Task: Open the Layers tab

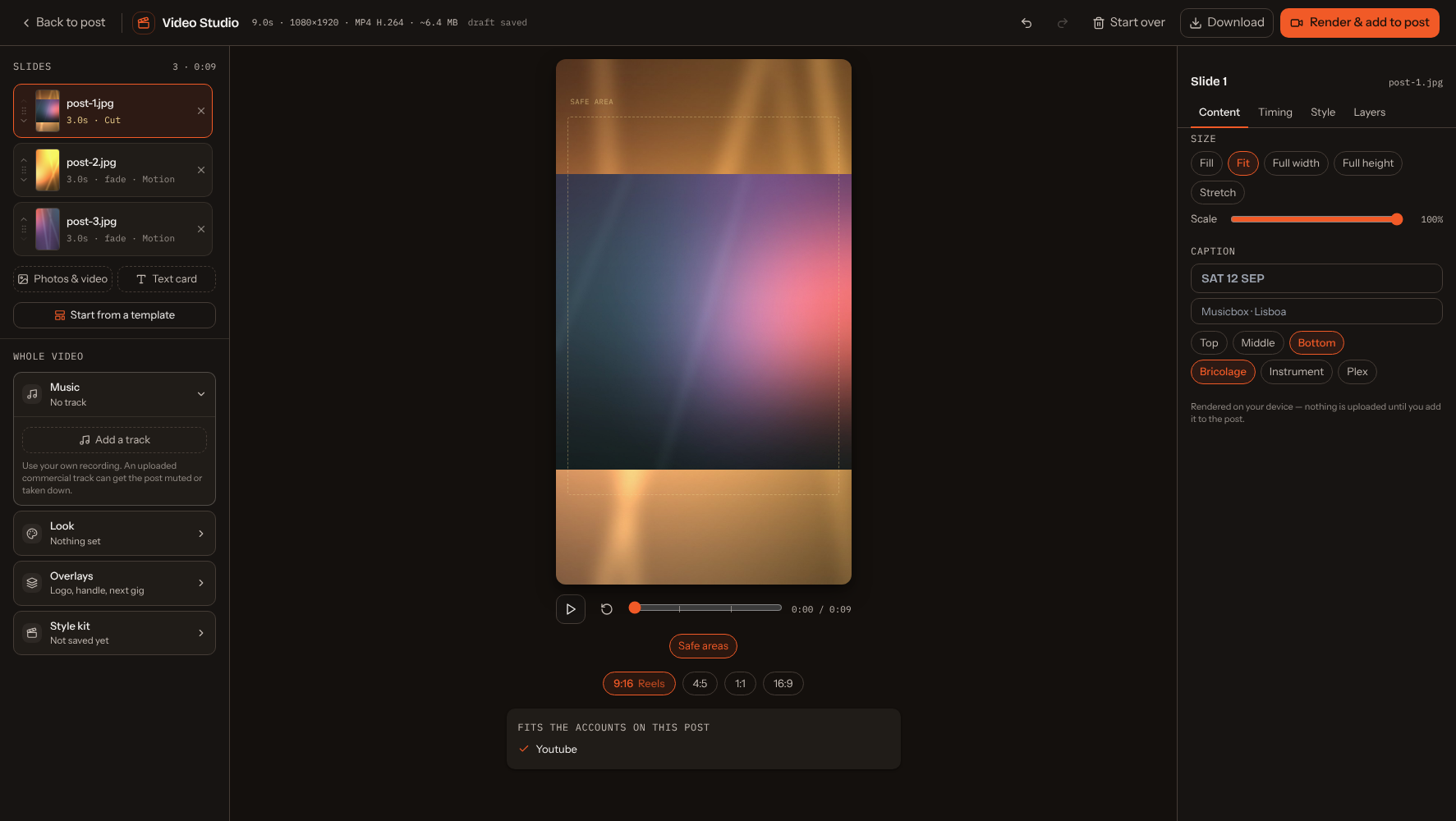Action: click(1369, 112)
